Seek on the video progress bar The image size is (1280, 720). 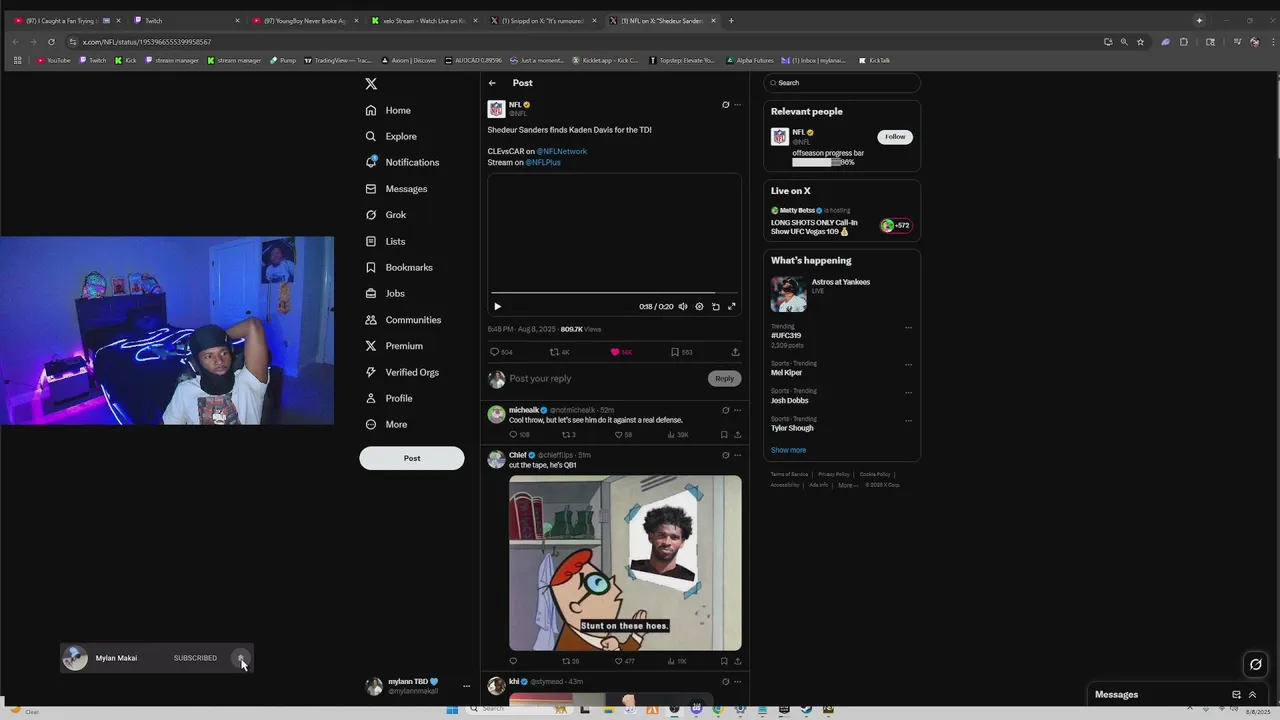(x=615, y=293)
